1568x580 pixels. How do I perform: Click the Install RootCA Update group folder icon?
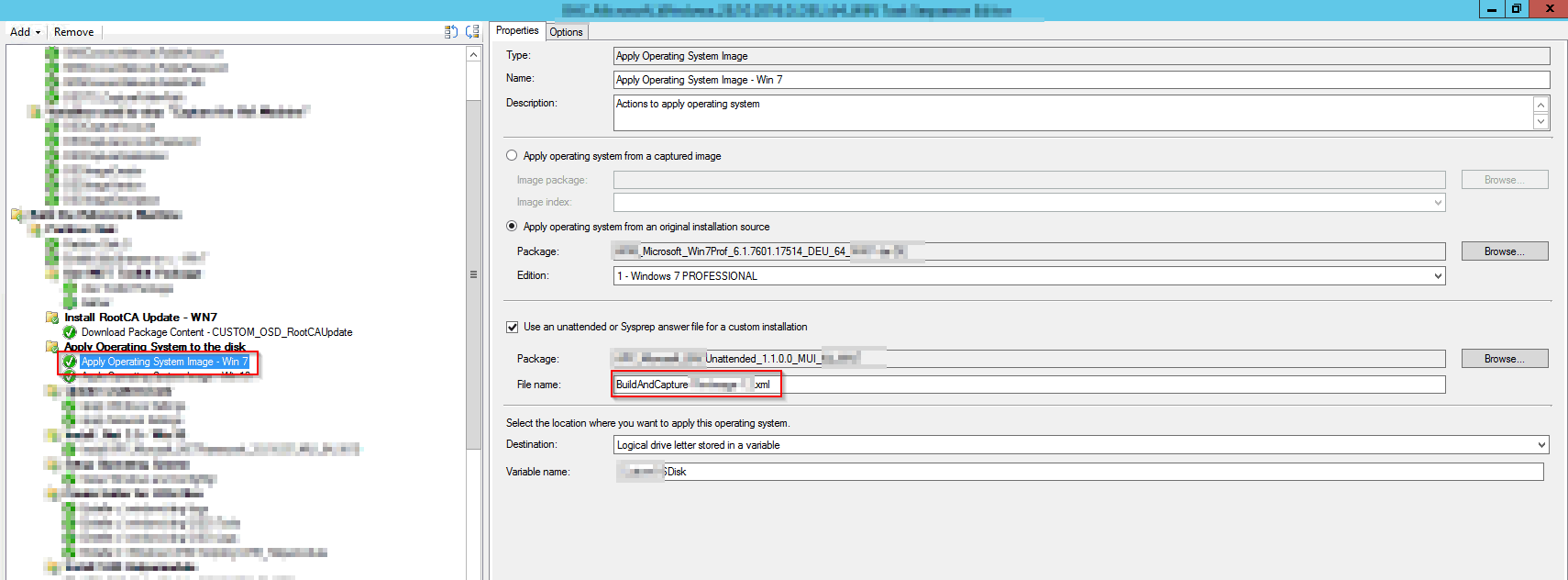click(52, 318)
